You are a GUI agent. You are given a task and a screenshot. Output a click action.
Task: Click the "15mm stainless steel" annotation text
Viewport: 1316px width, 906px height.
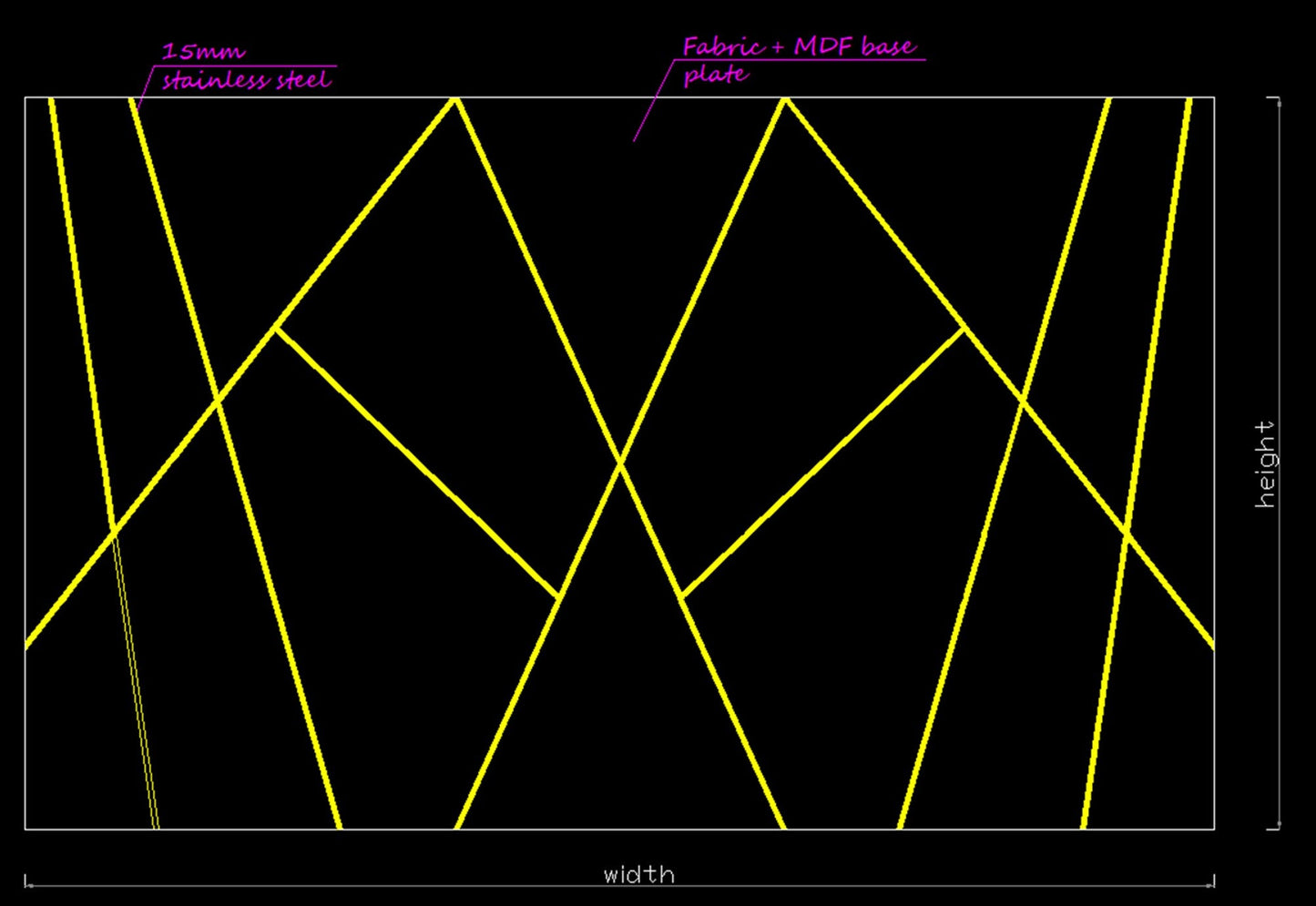point(246,66)
